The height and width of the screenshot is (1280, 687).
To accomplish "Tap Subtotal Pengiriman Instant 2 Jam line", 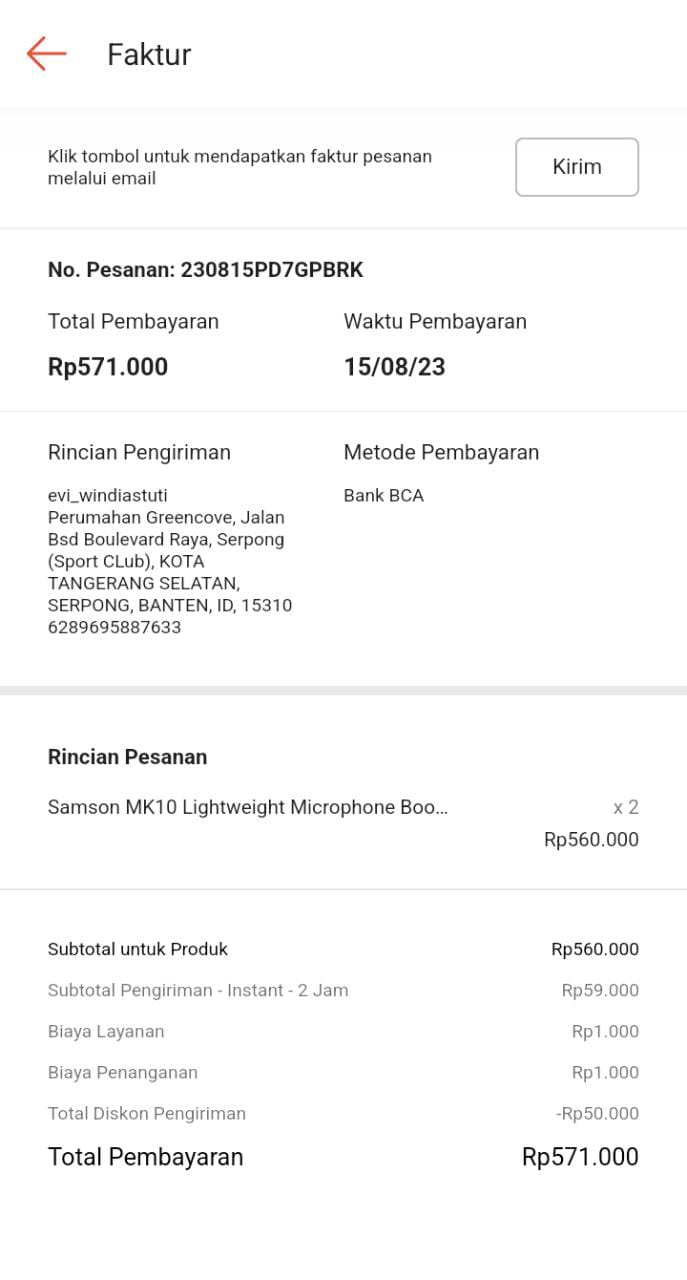I will [198, 990].
